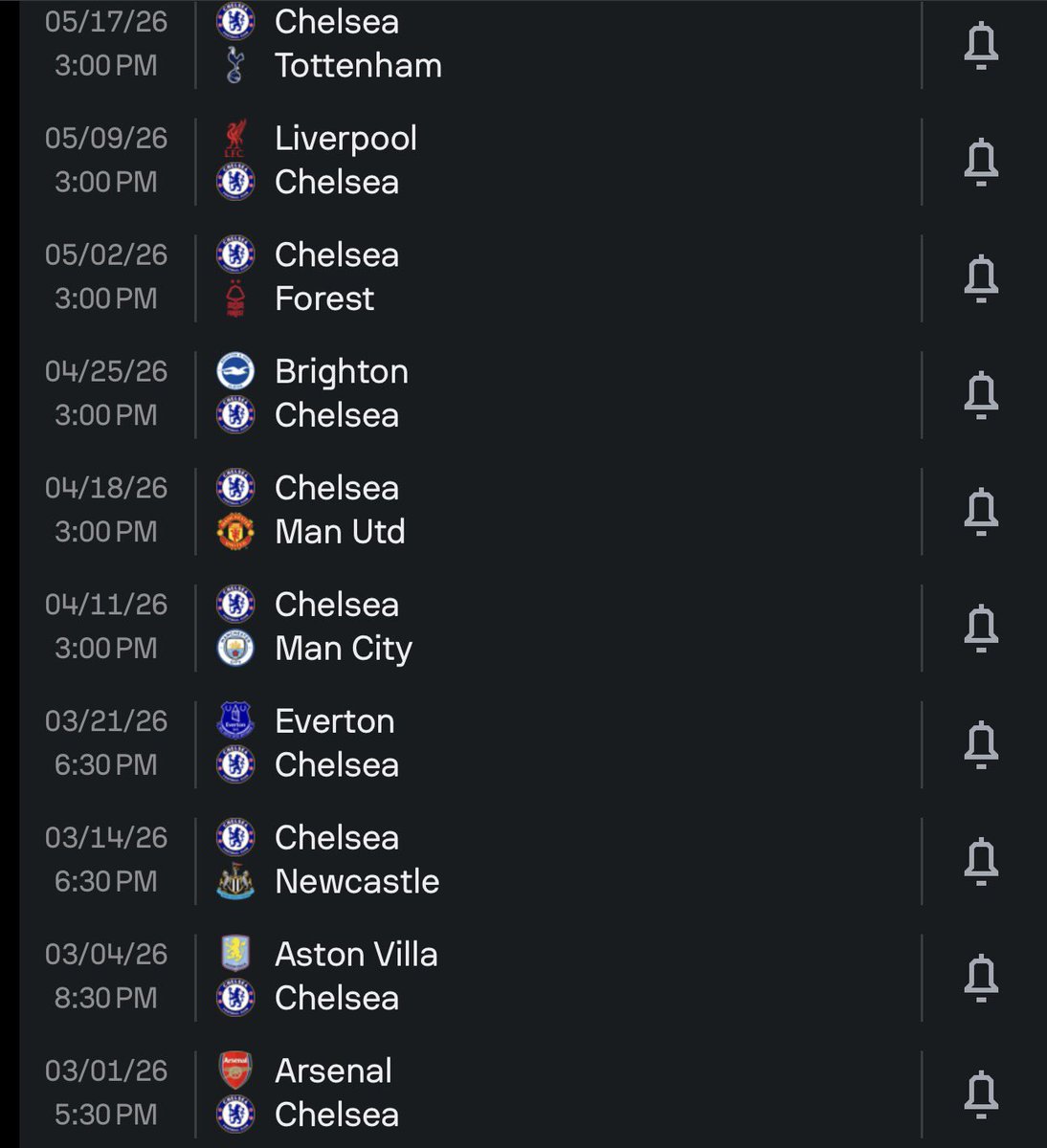Click the Tottenham club crest

click(x=235, y=66)
